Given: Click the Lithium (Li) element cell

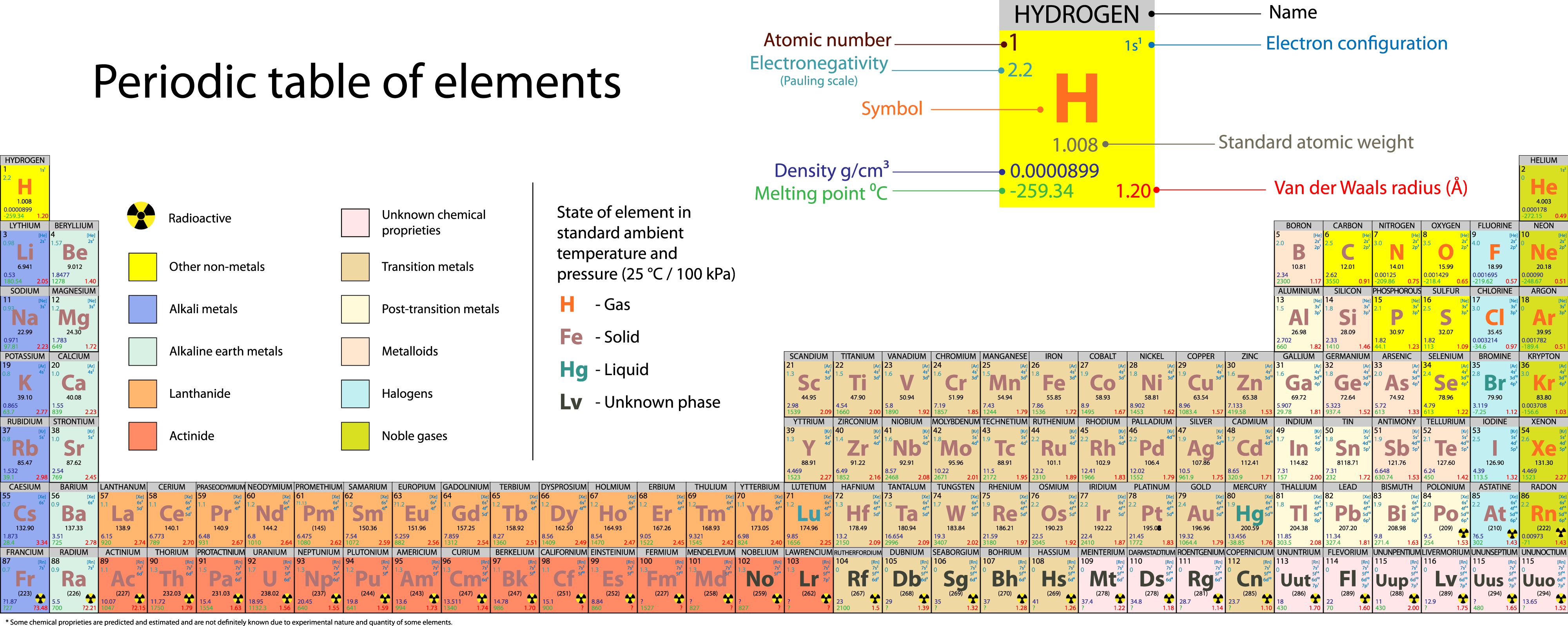Looking at the screenshot, I should 24,253.
